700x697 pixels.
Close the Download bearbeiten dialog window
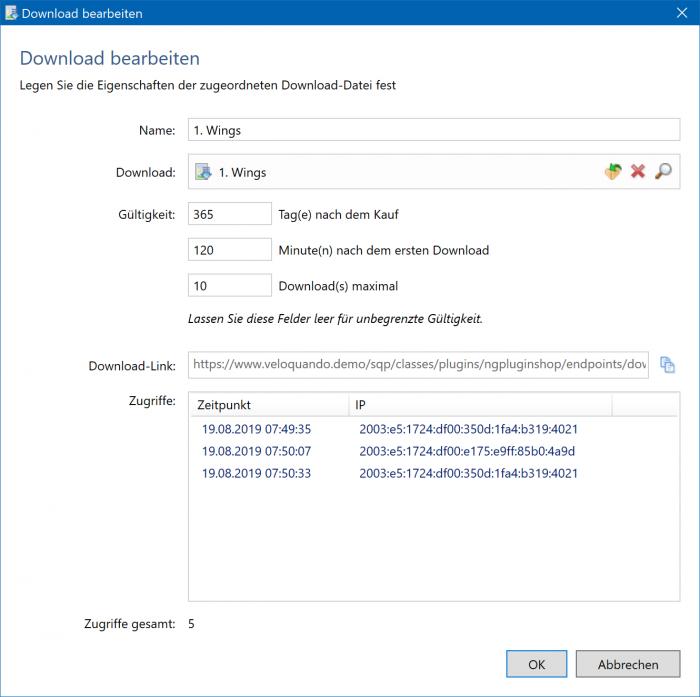tap(676, 14)
